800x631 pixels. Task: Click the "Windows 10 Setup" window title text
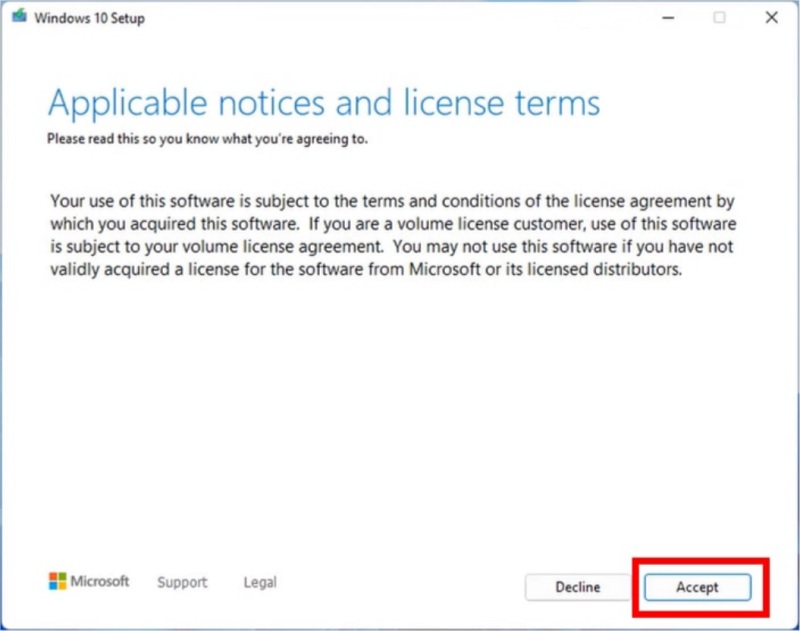point(89,19)
